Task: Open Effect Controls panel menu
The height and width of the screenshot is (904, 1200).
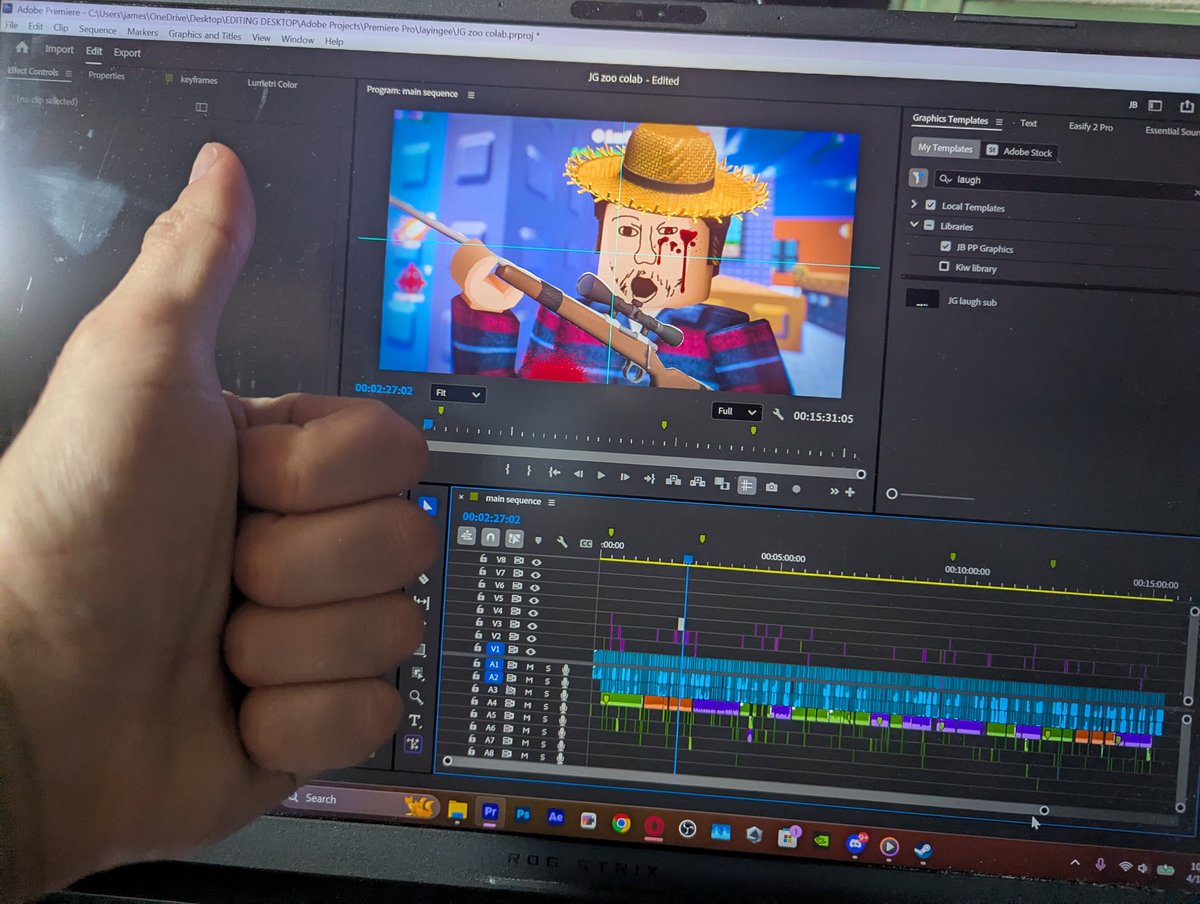Action: click(x=69, y=73)
